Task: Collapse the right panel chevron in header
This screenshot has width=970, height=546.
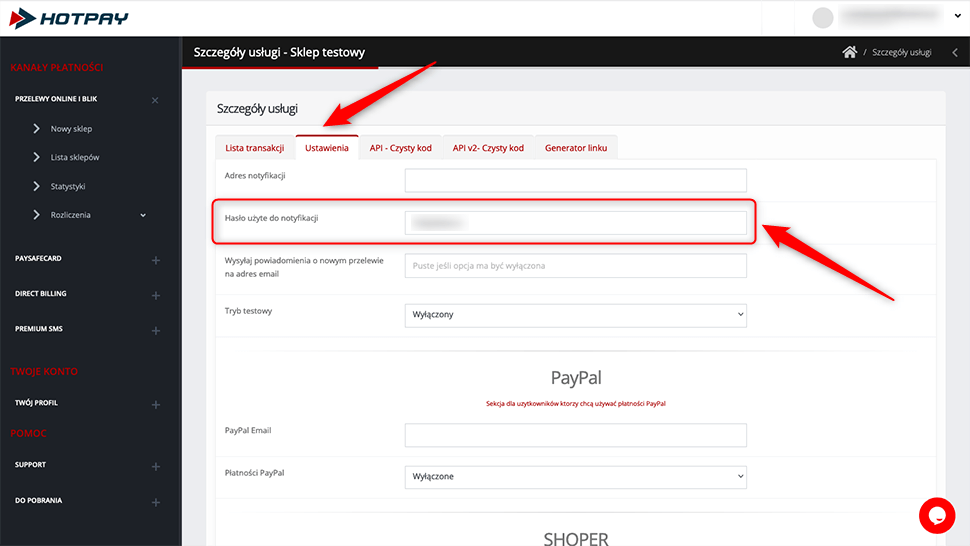Action: click(955, 53)
